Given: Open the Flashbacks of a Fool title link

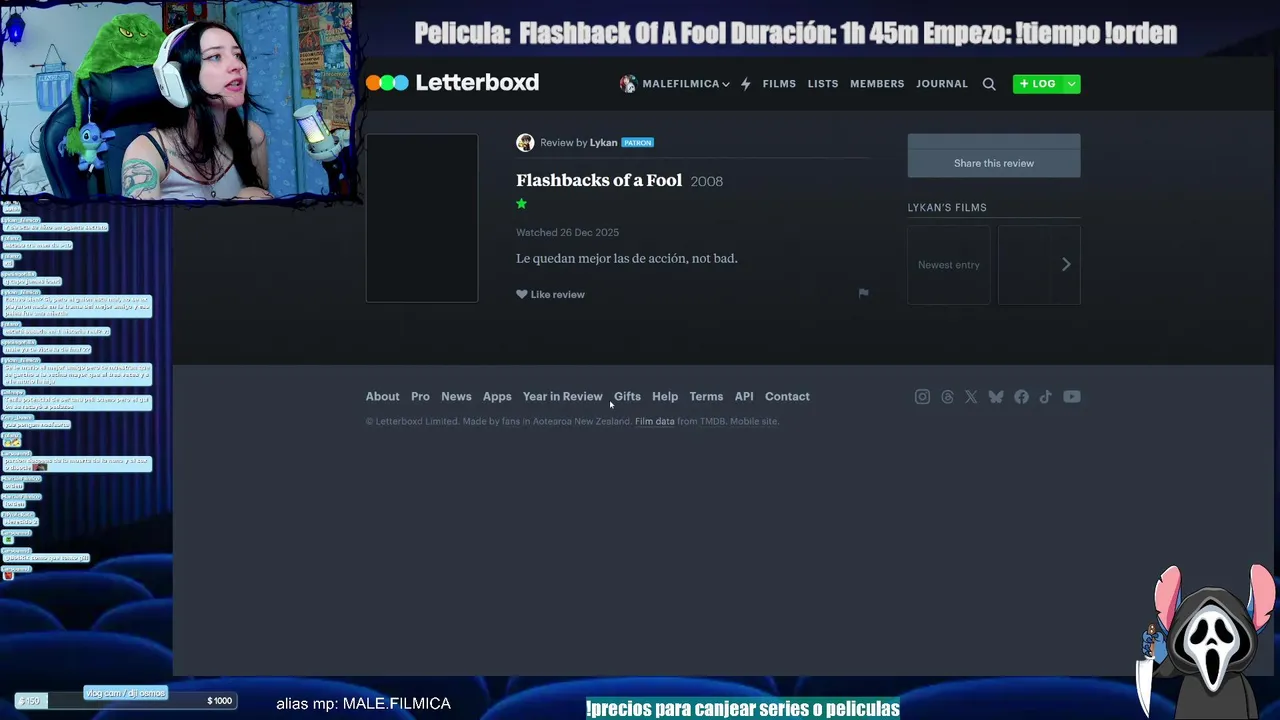Looking at the screenshot, I should (599, 181).
